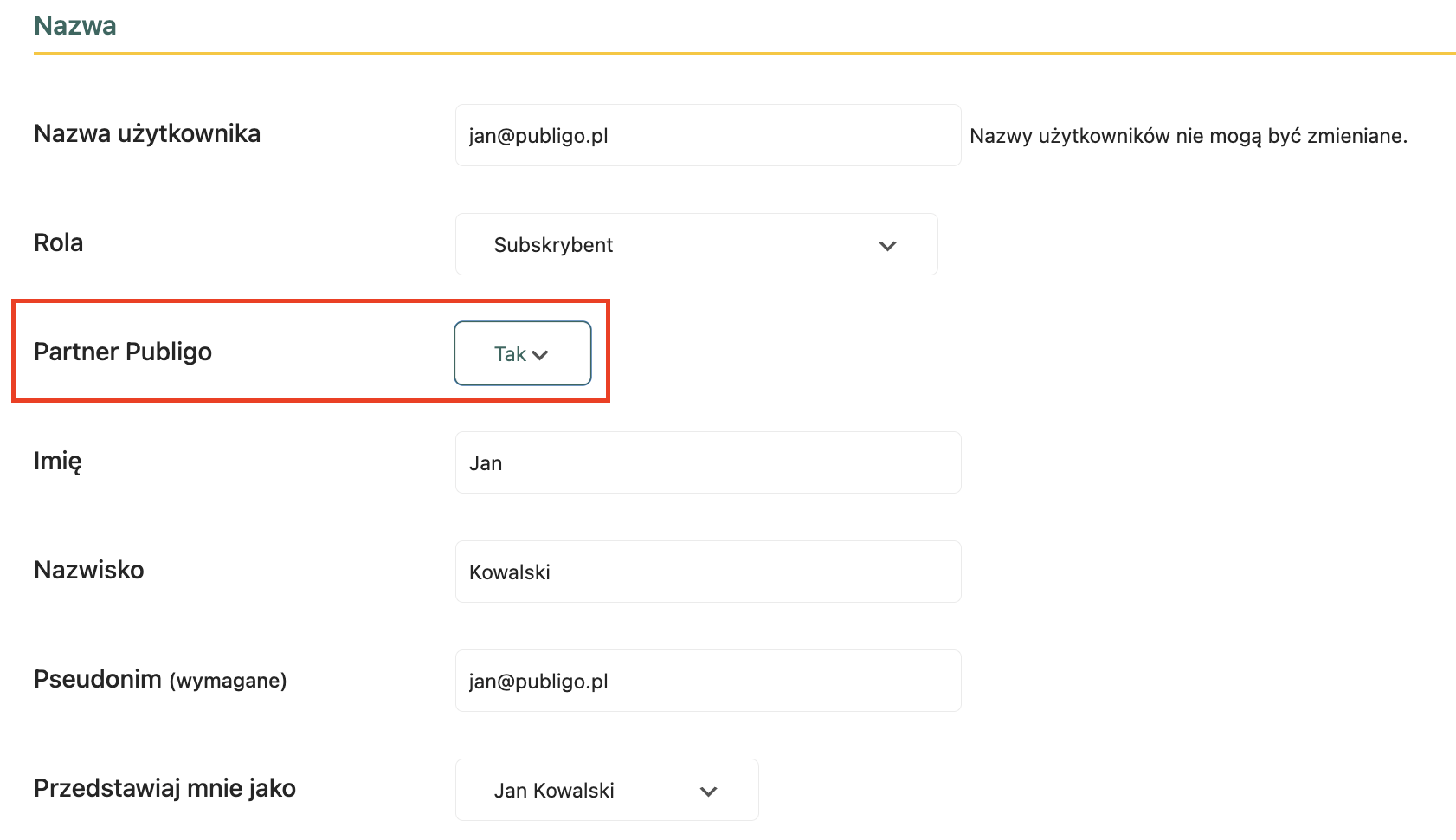Open the Rola dropdown showing Subskrybent
The image size is (1456, 840).
(x=695, y=245)
